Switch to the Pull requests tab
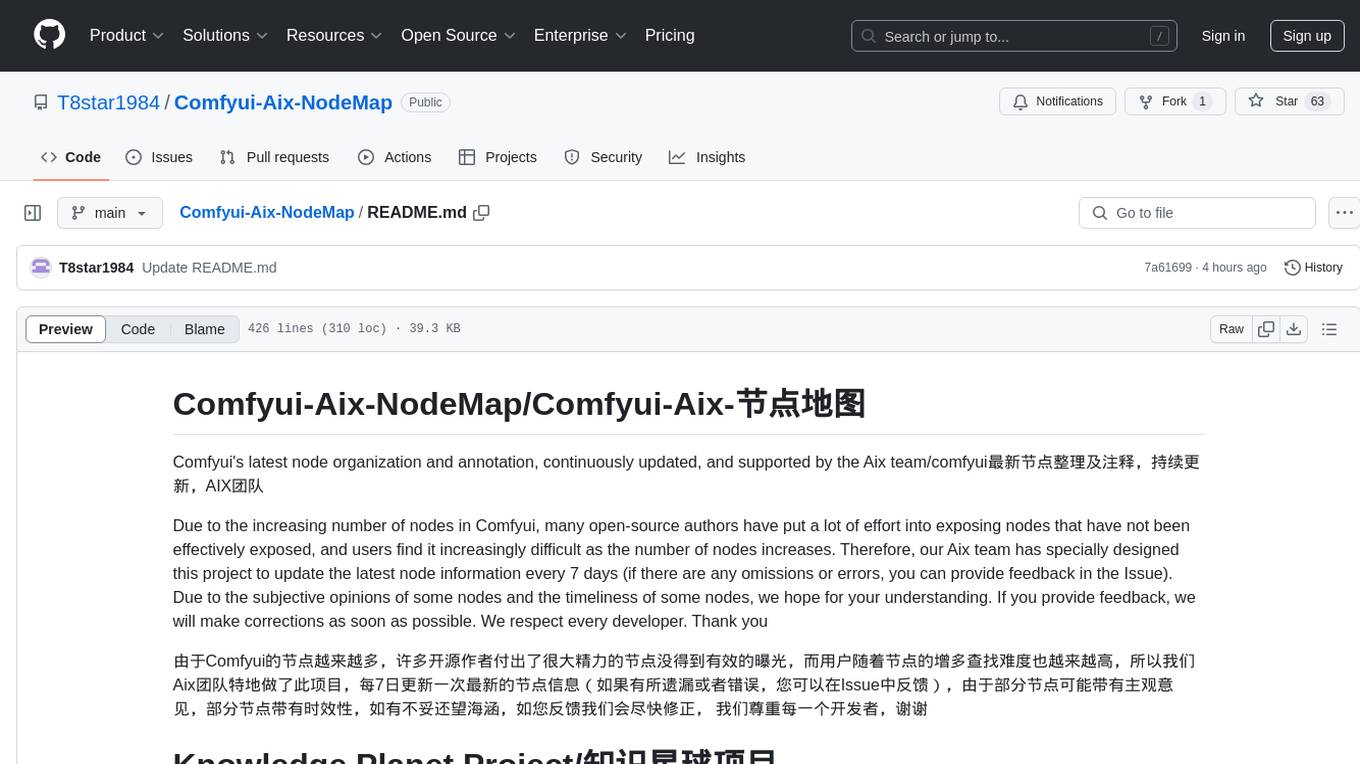The height and width of the screenshot is (764, 1360). (x=274, y=157)
